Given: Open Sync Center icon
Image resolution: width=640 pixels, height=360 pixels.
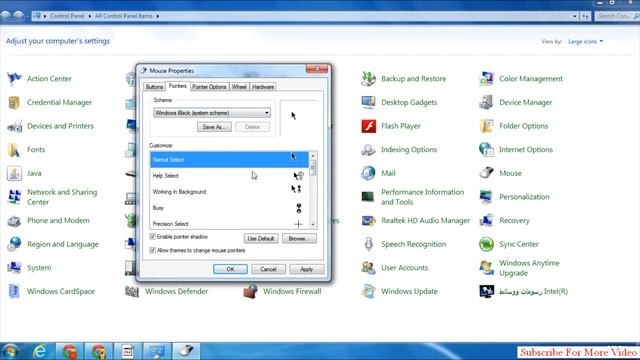Looking at the screenshot, I should [486, 244].
